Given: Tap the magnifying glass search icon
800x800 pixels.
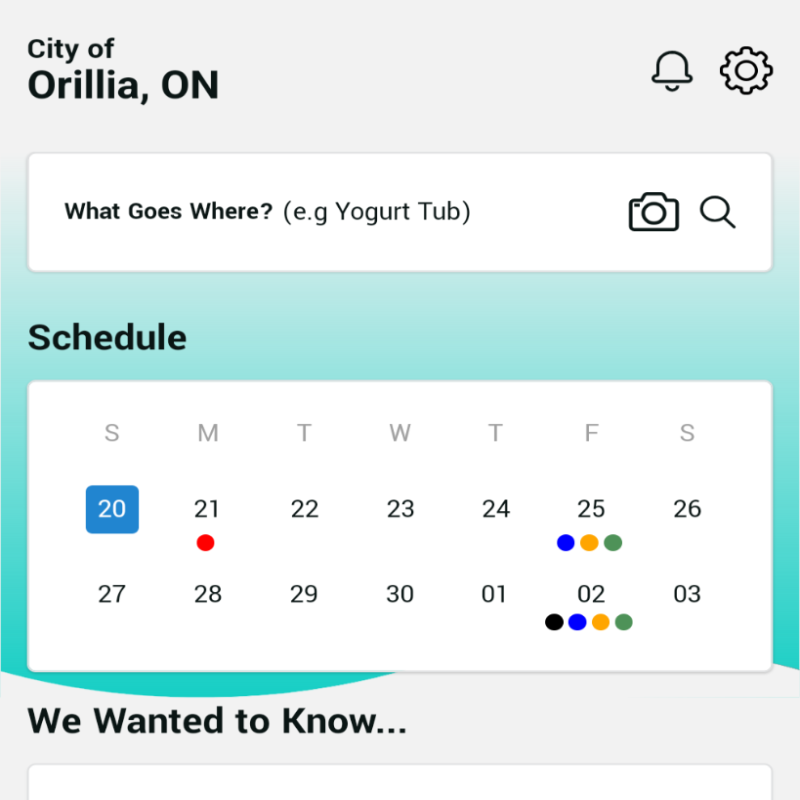Looking at the screenshot, I should click(717, 212).
